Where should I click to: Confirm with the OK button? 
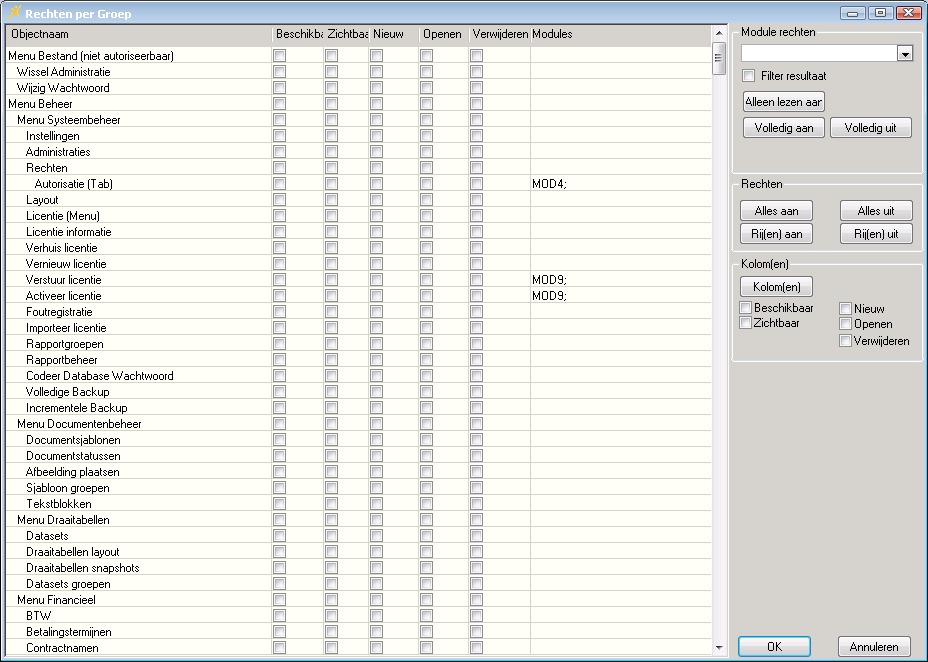[x=774, y=647]
